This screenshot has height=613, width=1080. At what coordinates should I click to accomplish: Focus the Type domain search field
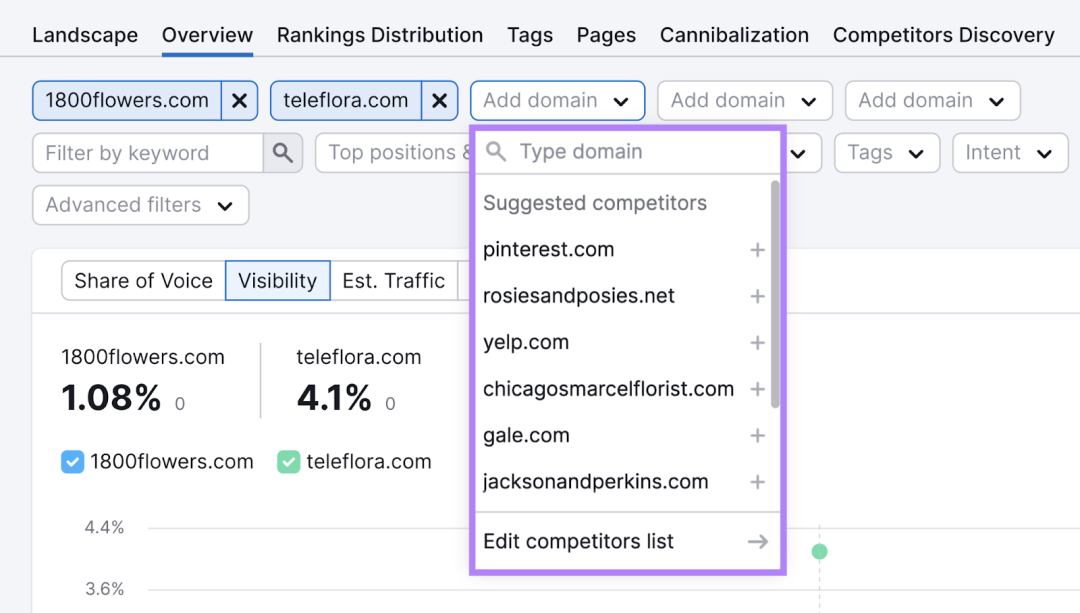click(x=627, y=152)
